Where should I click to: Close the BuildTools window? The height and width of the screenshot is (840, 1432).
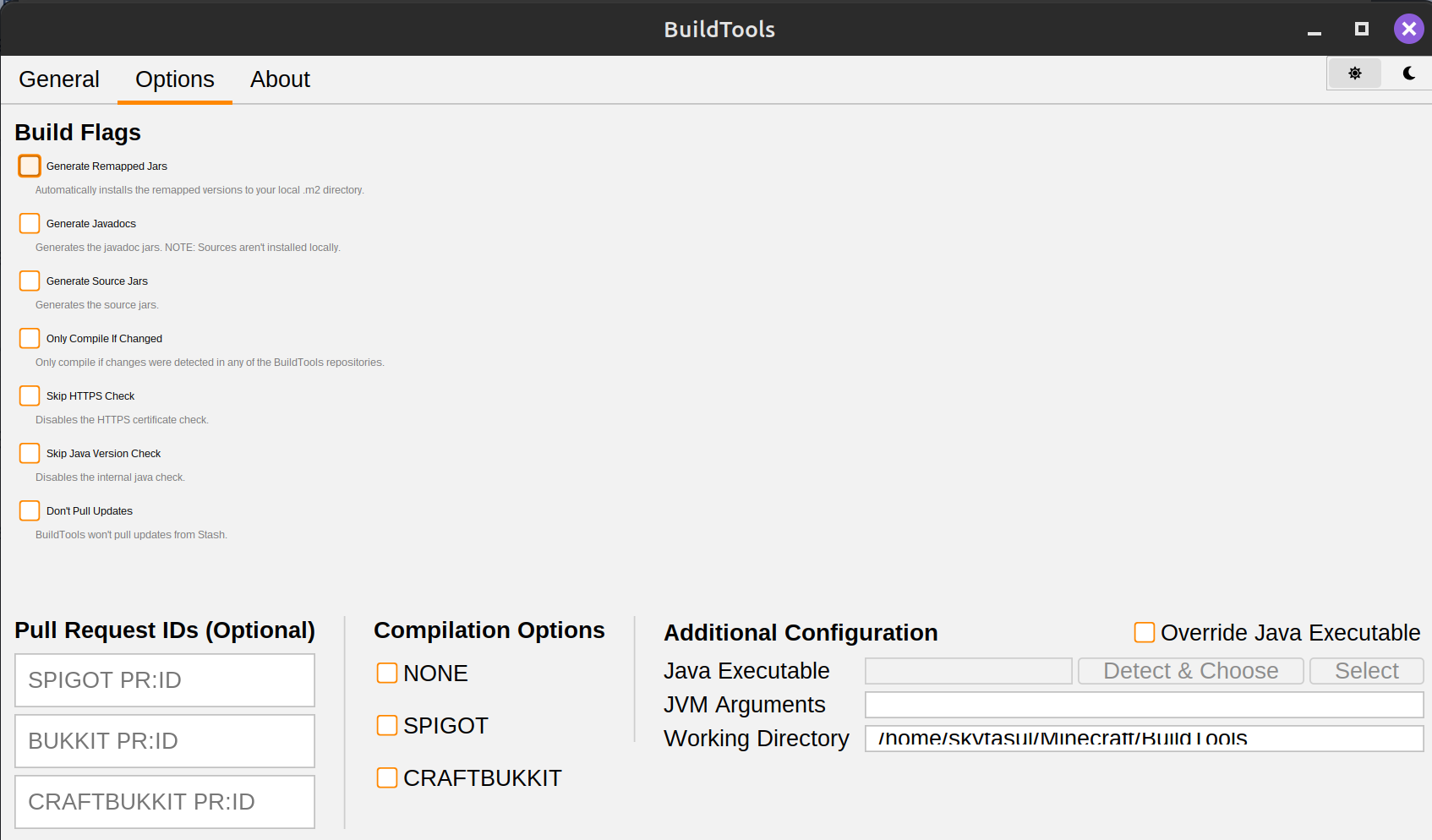point(1408,30)
